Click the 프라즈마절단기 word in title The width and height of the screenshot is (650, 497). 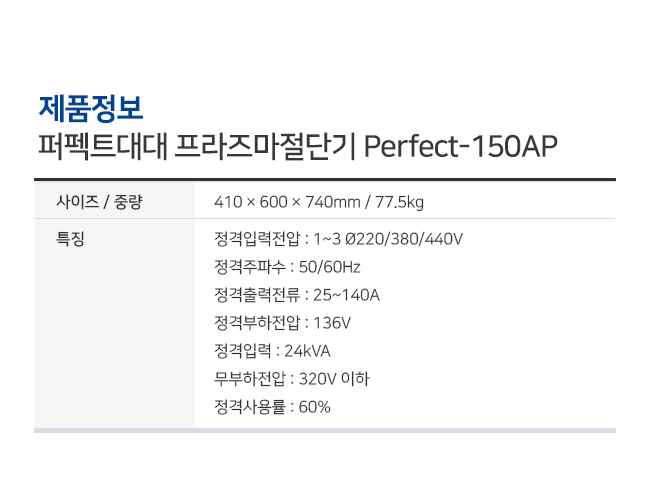click(x=265, y=146)
